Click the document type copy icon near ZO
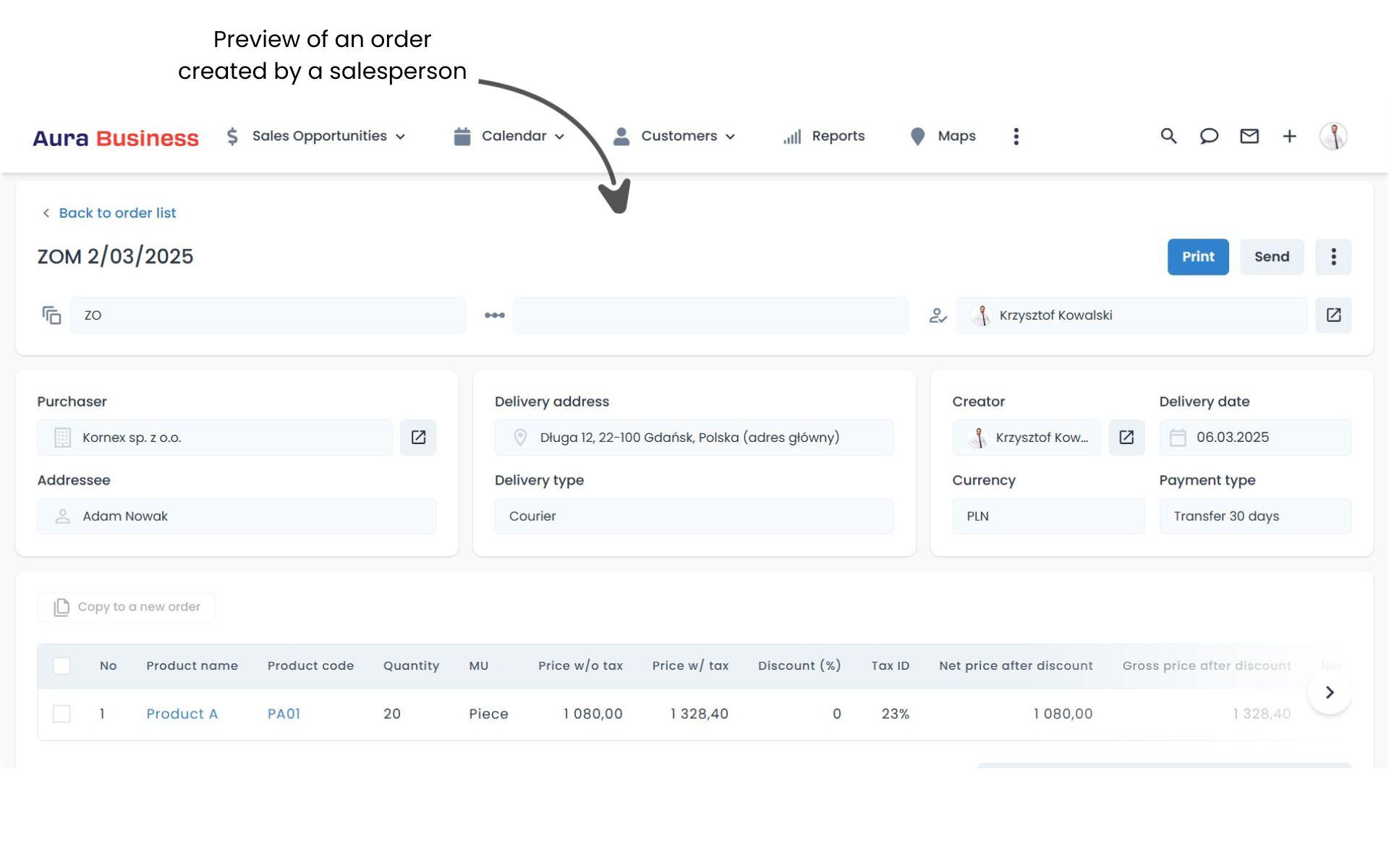Viewport: 1389px width, 868px height. click(51, 315)
